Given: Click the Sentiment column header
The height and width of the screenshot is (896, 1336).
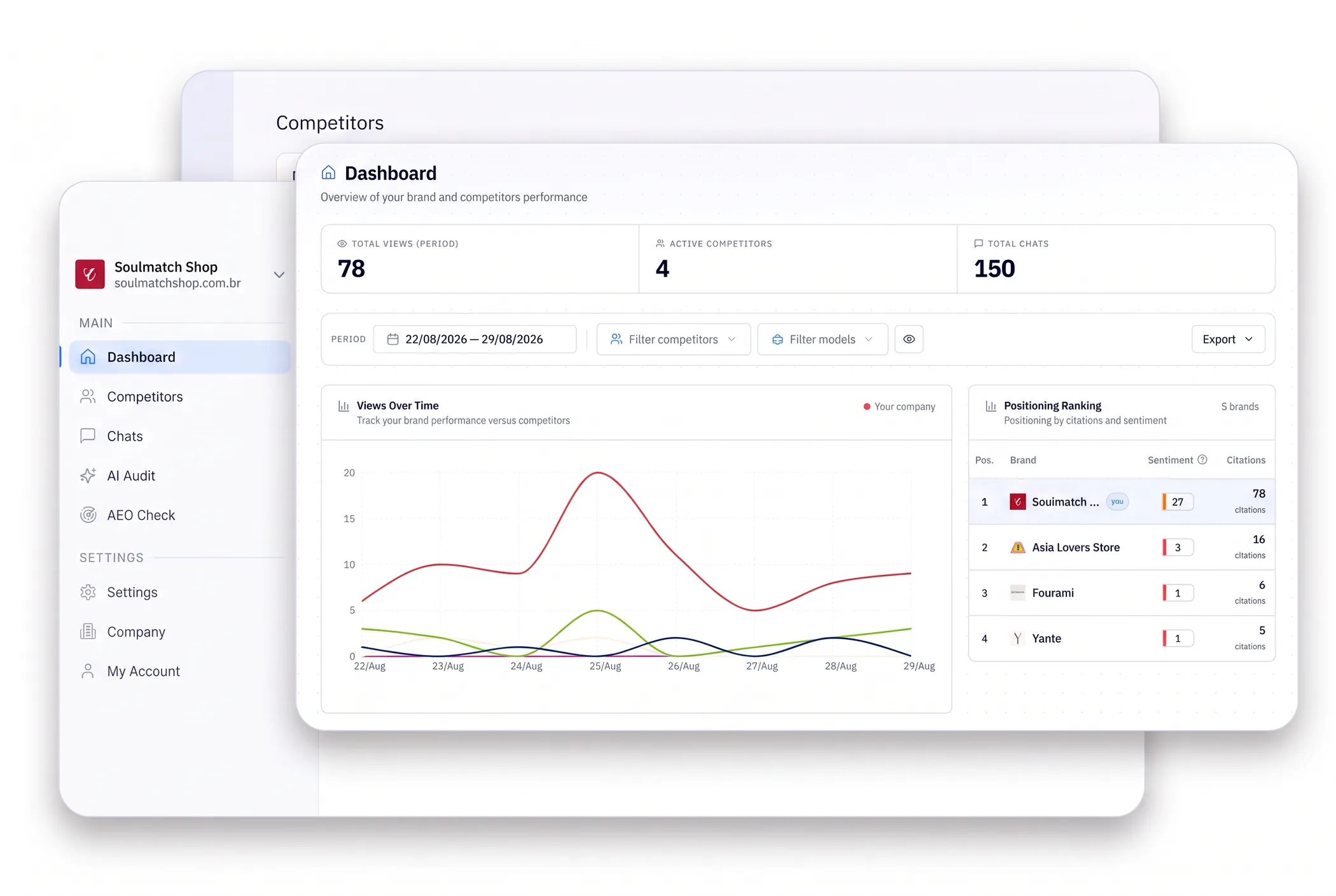Looking at the screenshot, I should [x=1170, y=460].
